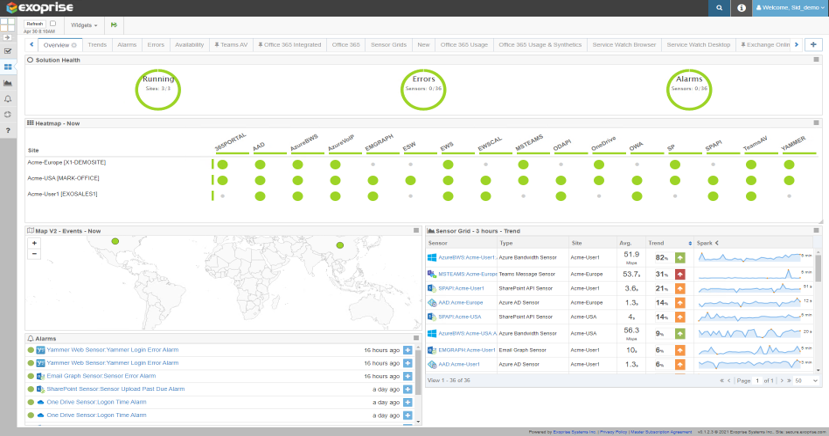Click the Errors sensors gauge
The height and width of the screenshot is (436, 829).
[x=423, y=89]
